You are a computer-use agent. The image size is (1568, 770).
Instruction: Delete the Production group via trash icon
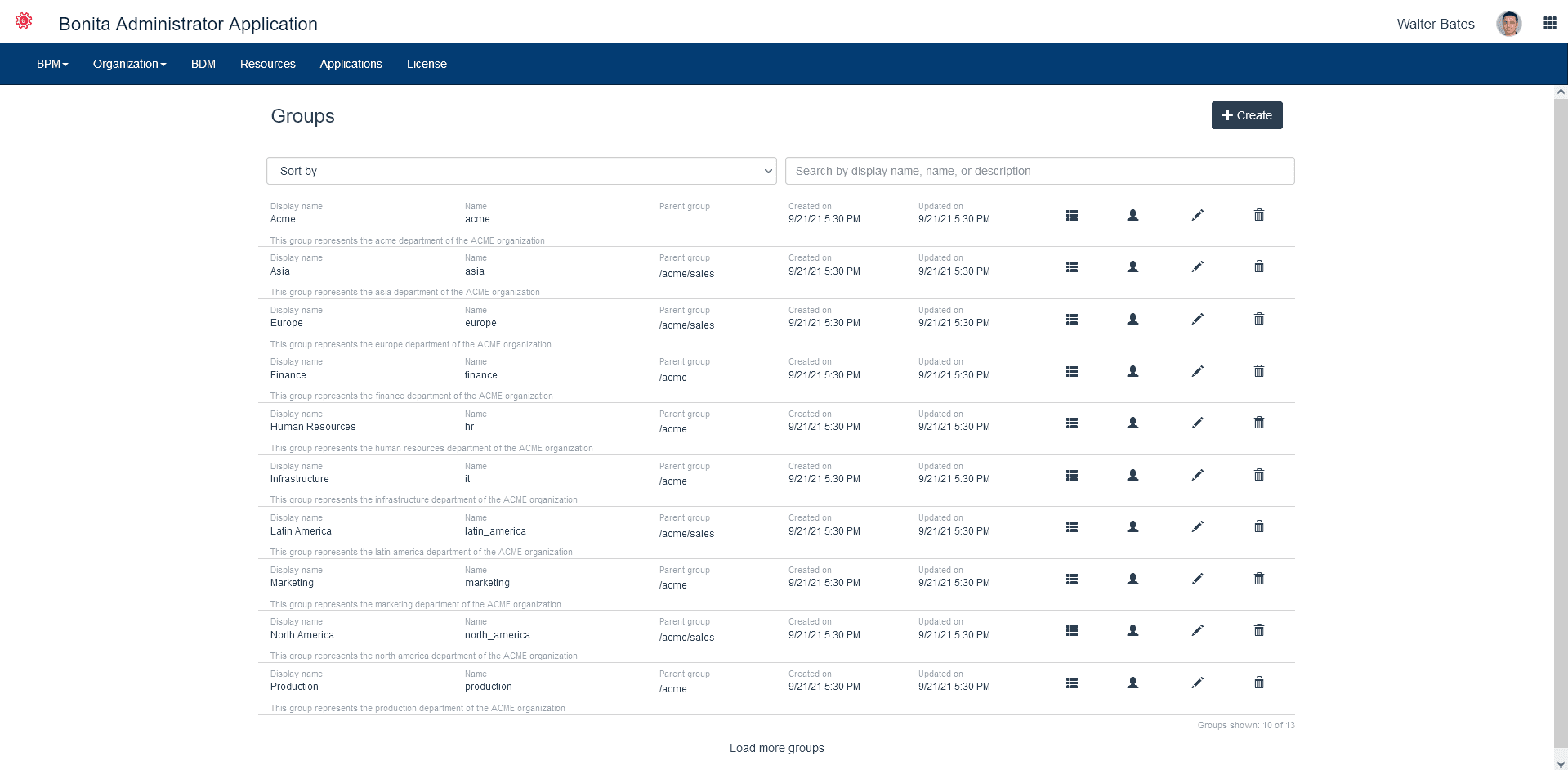[1258, 682]
